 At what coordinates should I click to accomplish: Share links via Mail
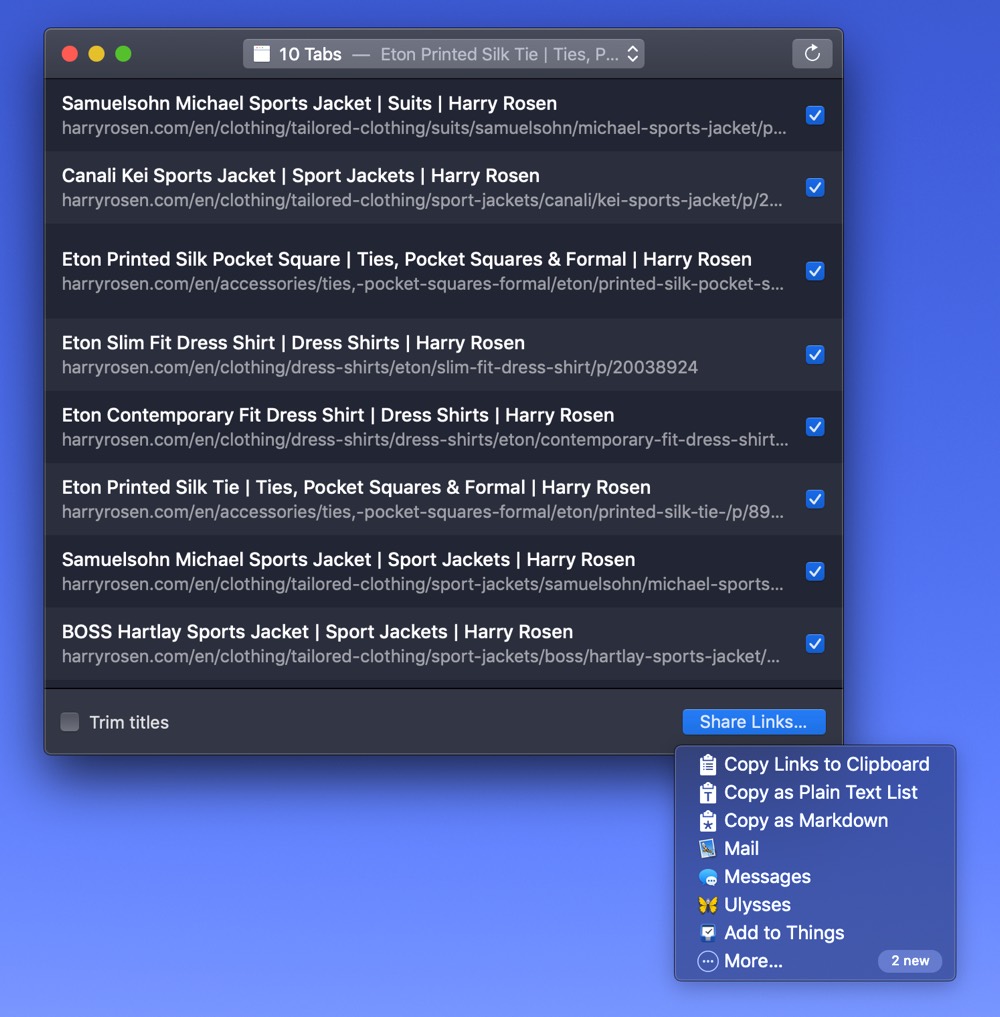coord(815,848)
